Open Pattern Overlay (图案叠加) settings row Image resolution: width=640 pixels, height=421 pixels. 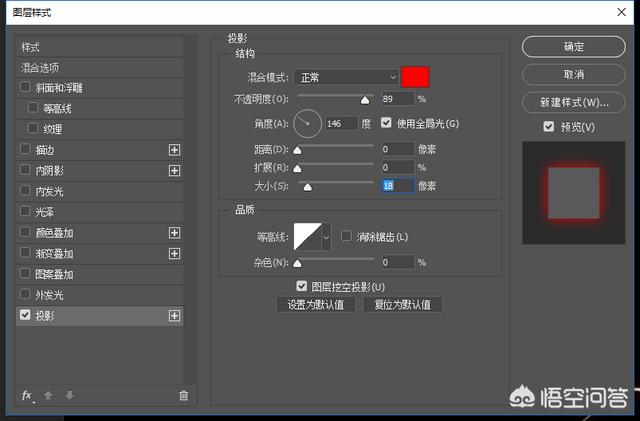point(100,274)
